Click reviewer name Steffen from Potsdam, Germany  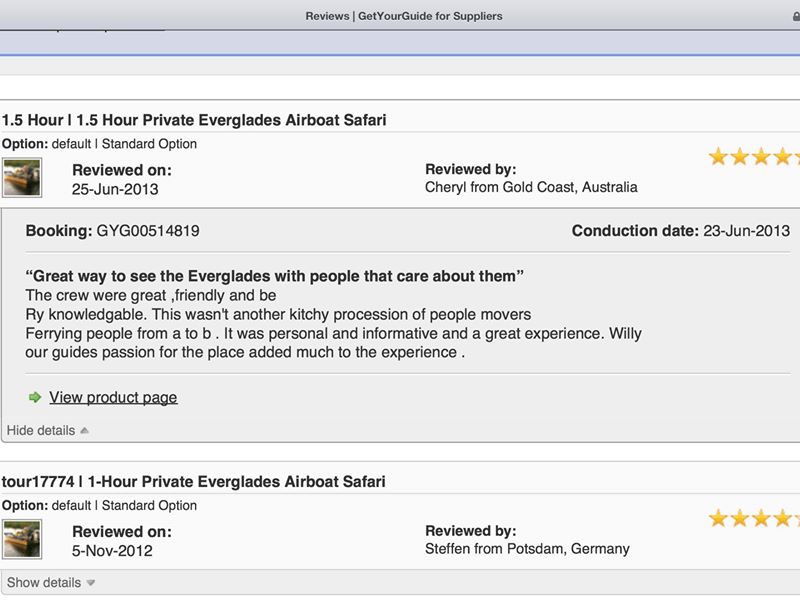click(527, 549)
